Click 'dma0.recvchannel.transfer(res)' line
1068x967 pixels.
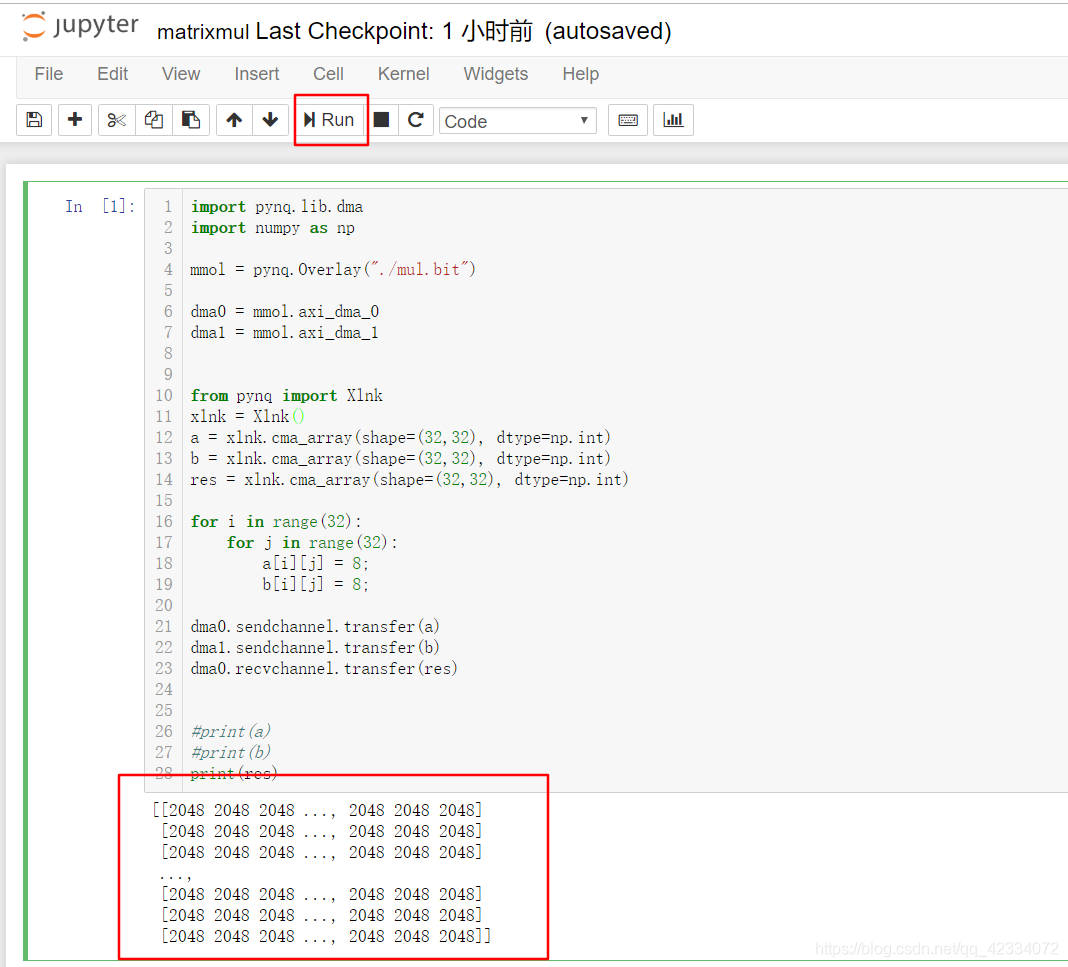tap(324, 669)
